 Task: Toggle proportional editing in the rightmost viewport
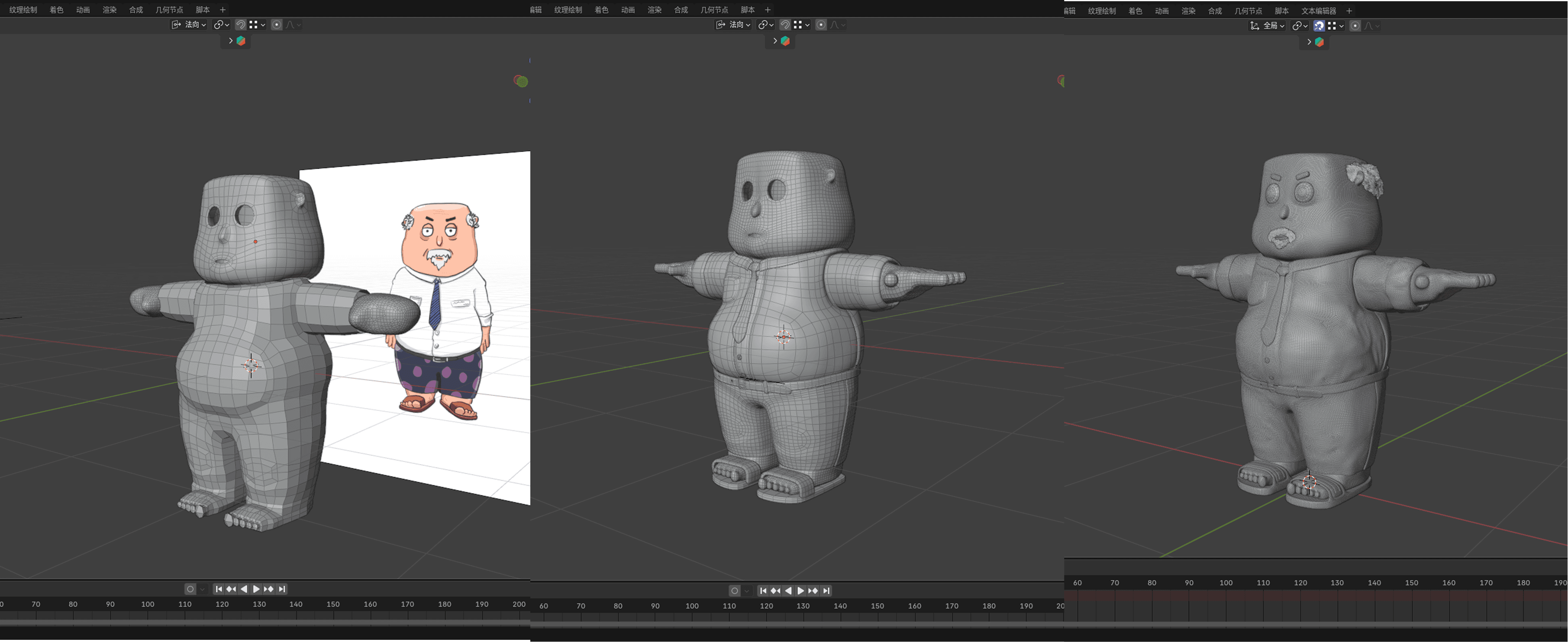click(1355, 26)
